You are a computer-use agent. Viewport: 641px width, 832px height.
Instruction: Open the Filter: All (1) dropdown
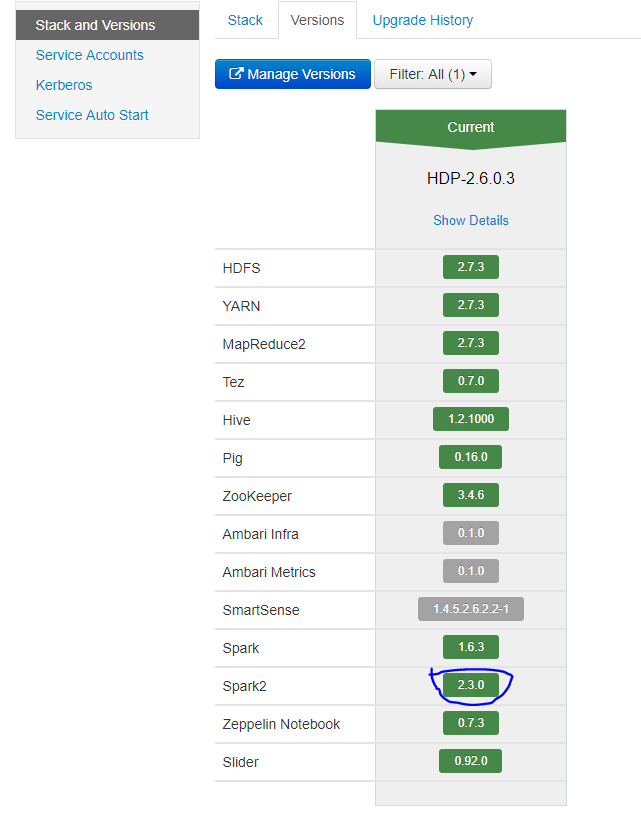[432, 74]
